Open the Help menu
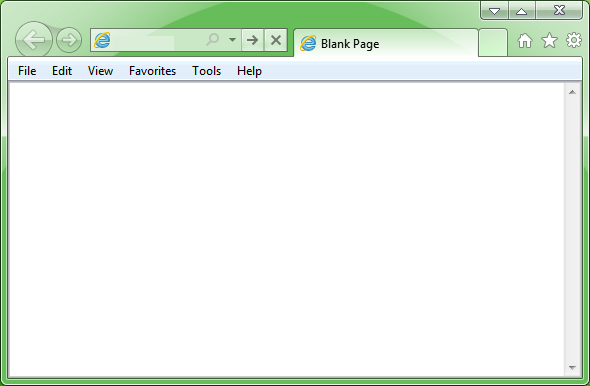Screen dimensions: 590x386 [249, 71]
